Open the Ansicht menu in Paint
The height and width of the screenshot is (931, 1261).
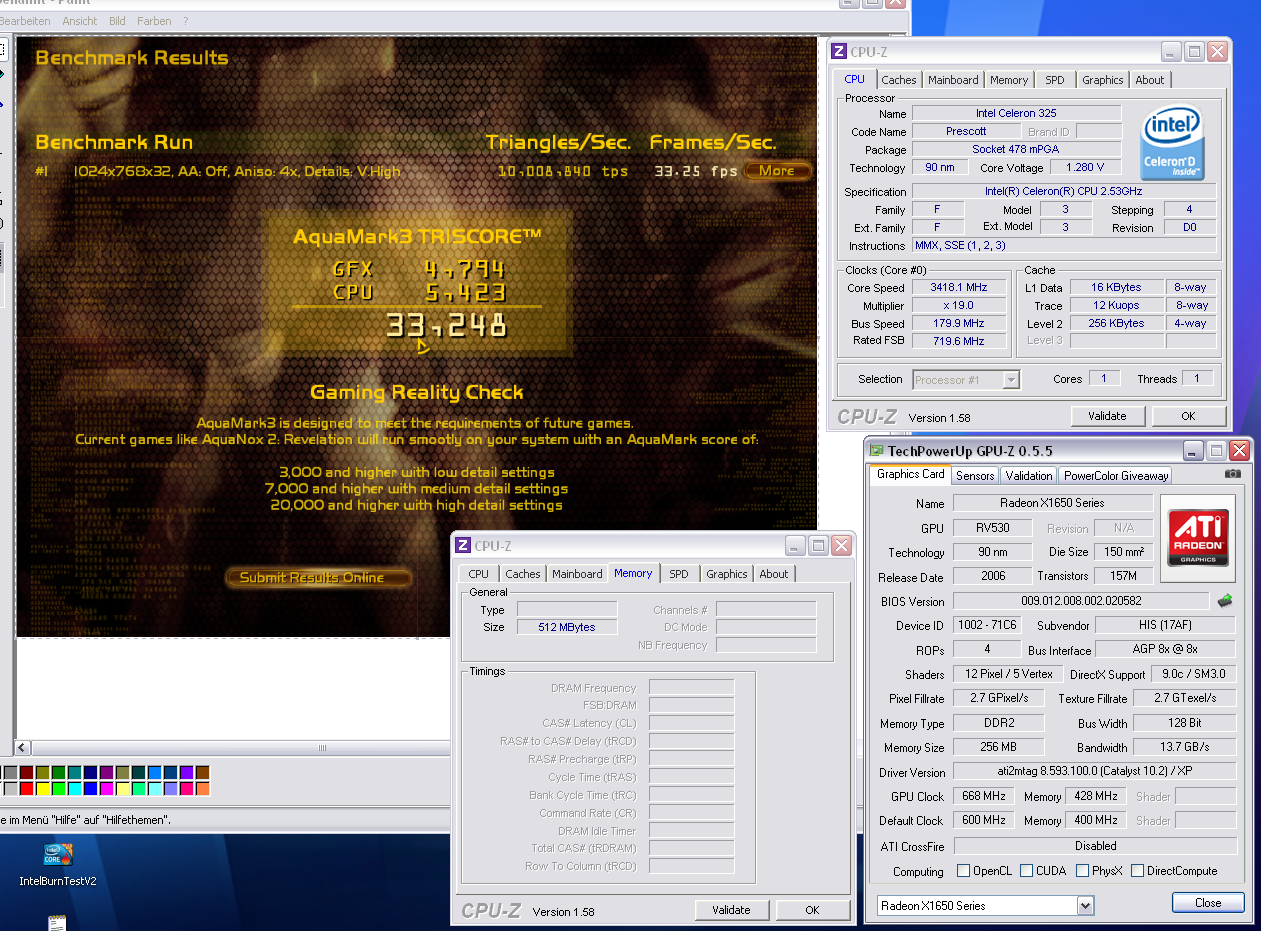(x=80, y=20)
